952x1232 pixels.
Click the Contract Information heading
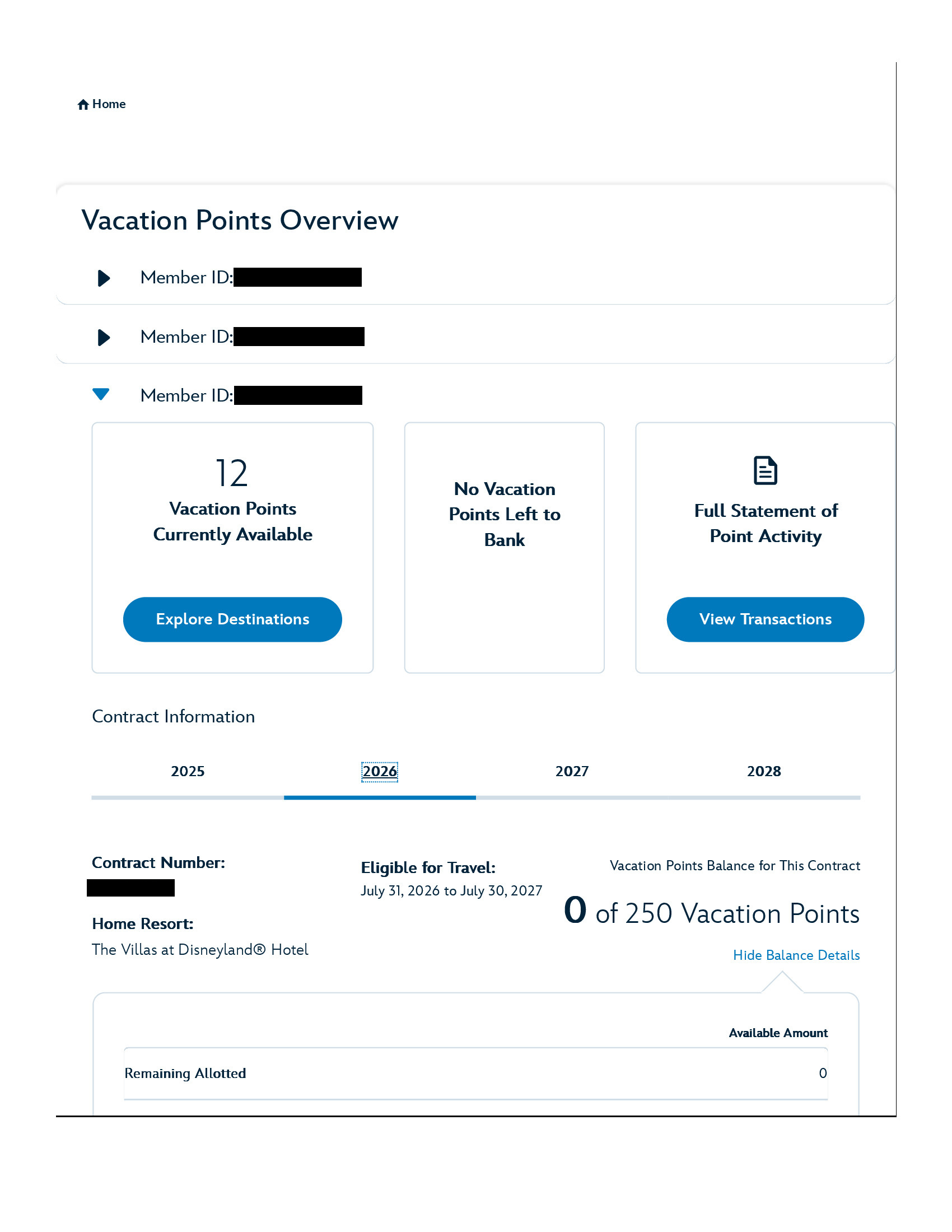173,716
